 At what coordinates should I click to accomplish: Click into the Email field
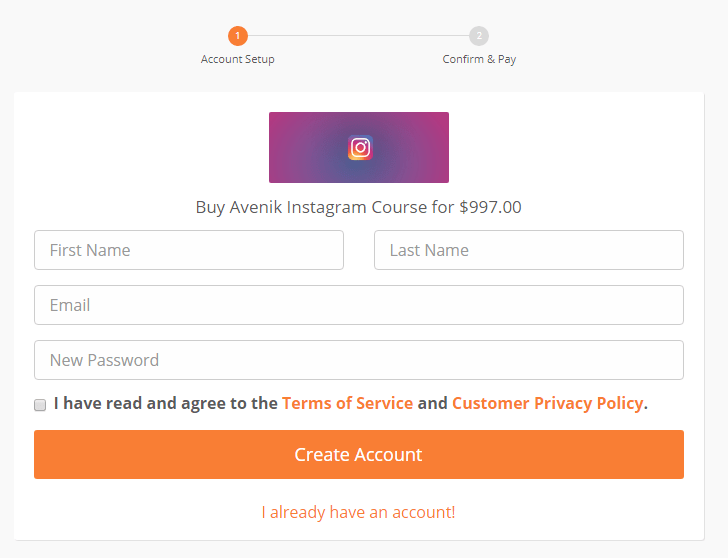(x=358, y=305)
